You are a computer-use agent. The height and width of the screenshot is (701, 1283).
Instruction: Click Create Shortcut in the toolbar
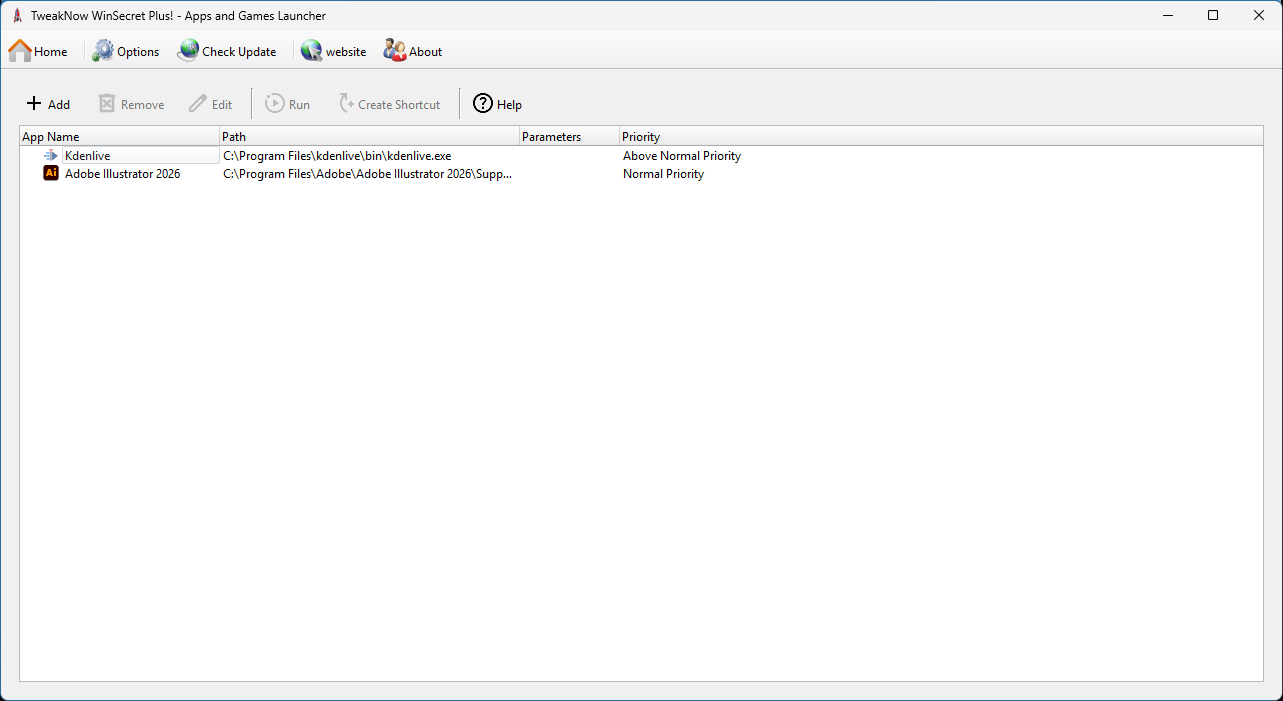tap(389, 104)
